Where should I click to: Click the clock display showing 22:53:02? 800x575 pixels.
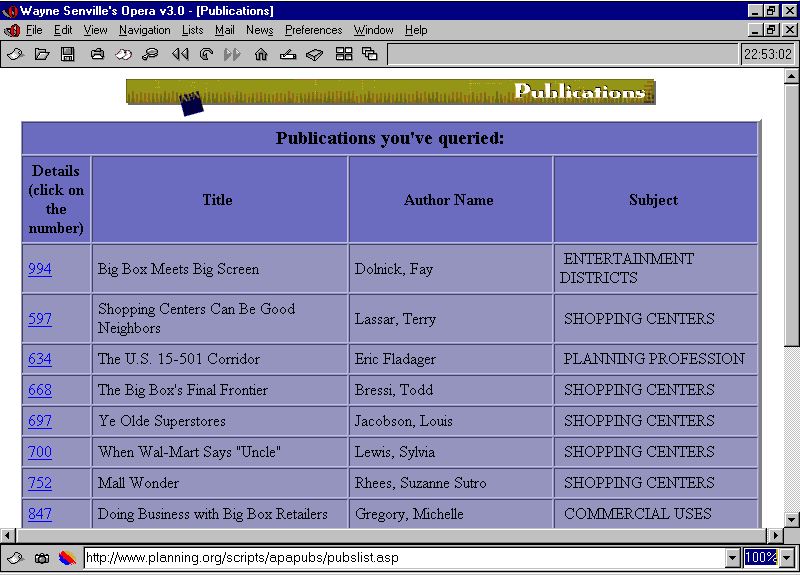coord(768,54)
